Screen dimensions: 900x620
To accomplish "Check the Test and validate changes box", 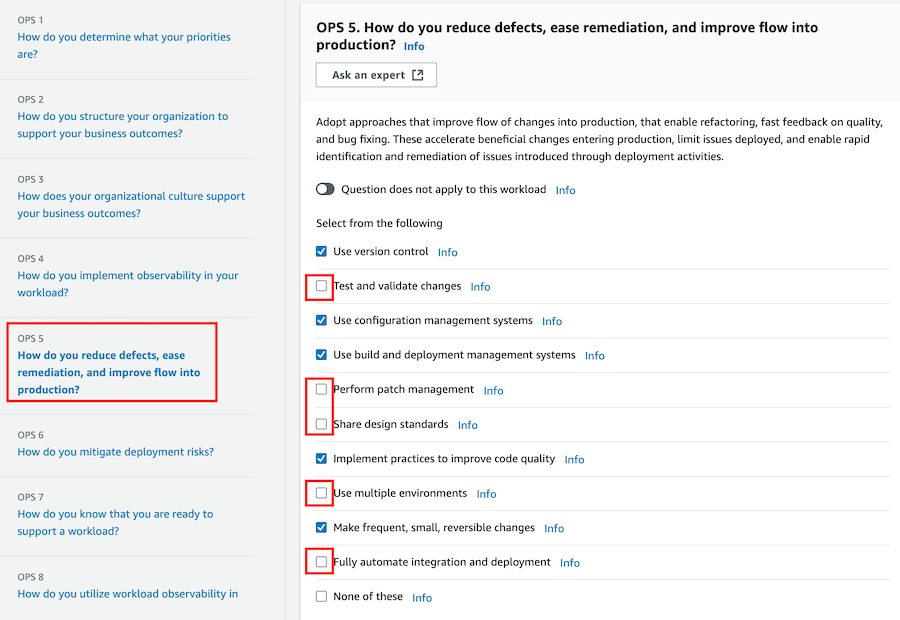I will (x=321, y=286).
